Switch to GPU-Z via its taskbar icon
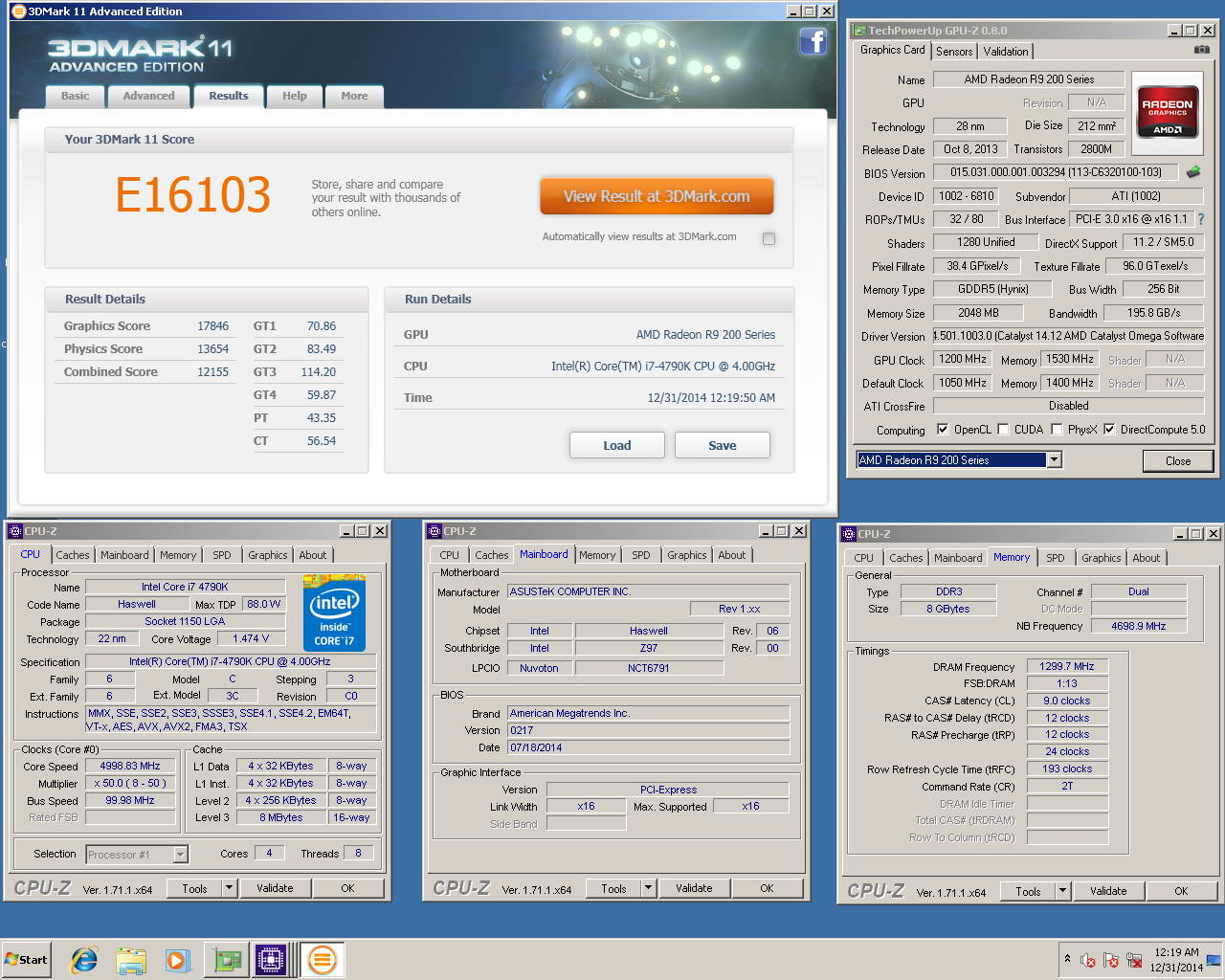The width and height of the screenshot is (1225, 980). (228, 960)
